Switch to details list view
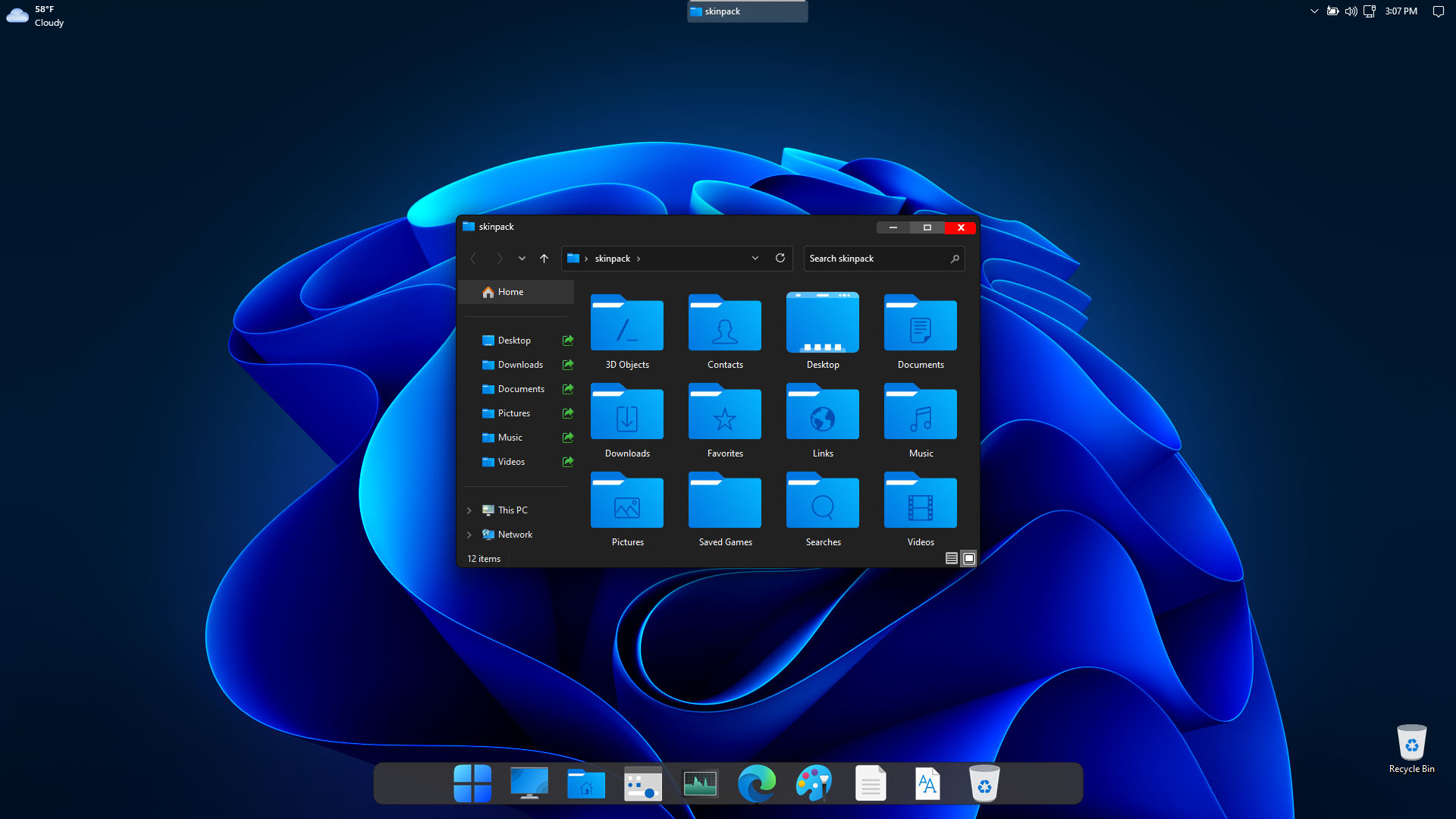The width and height of the screenshot is (1456, 819). coord(951,559)
